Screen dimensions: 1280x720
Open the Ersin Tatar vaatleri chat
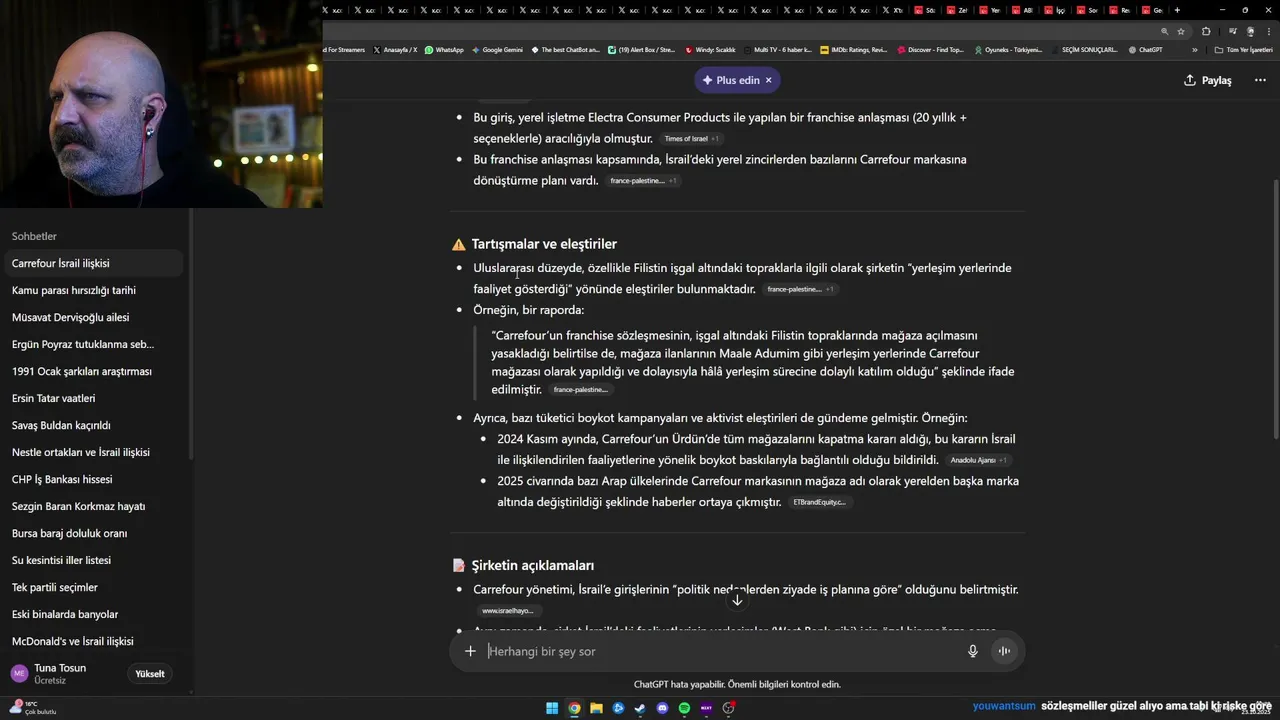[92, 398]
